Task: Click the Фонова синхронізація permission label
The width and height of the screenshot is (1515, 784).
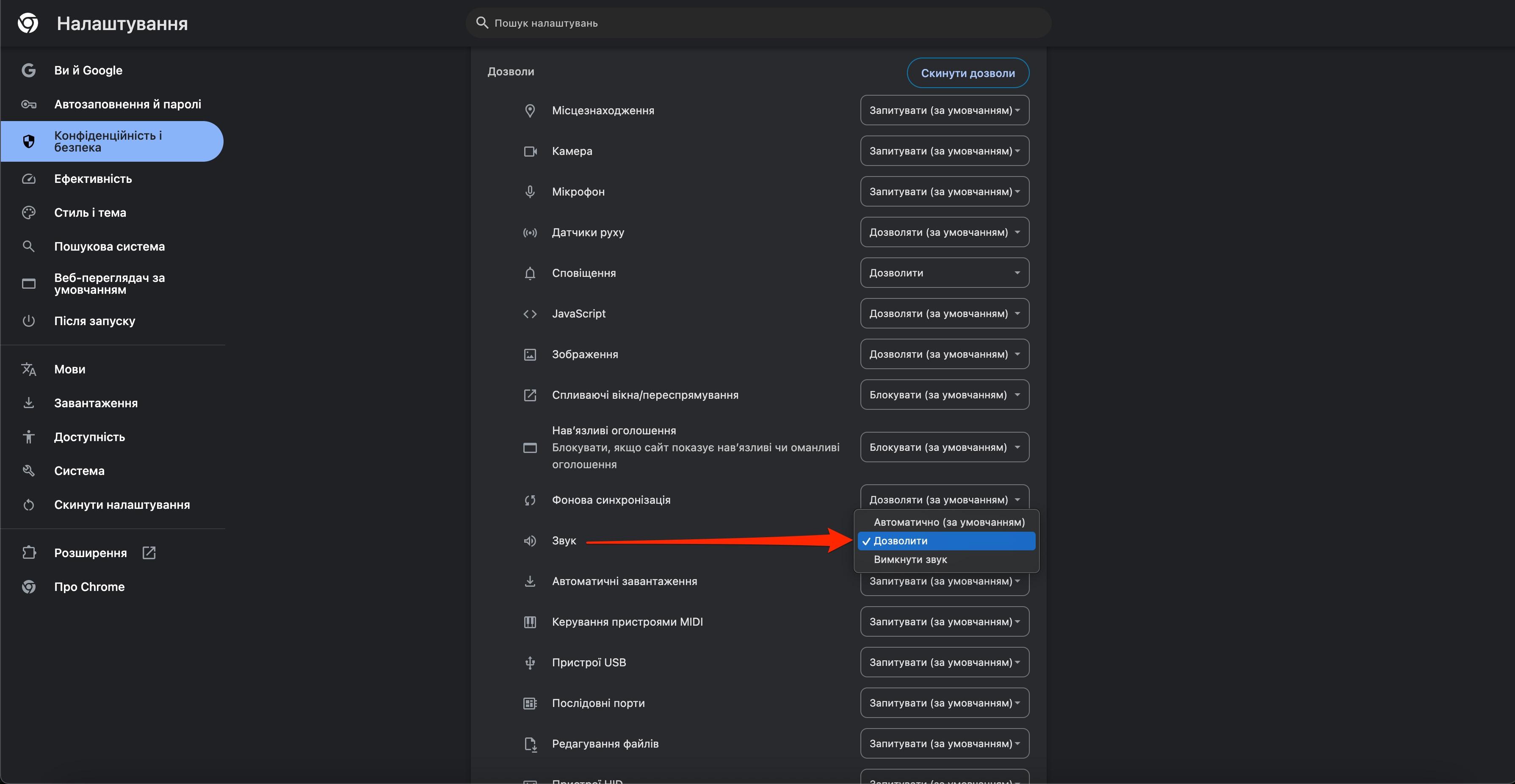Action: [x=611, y=500]
